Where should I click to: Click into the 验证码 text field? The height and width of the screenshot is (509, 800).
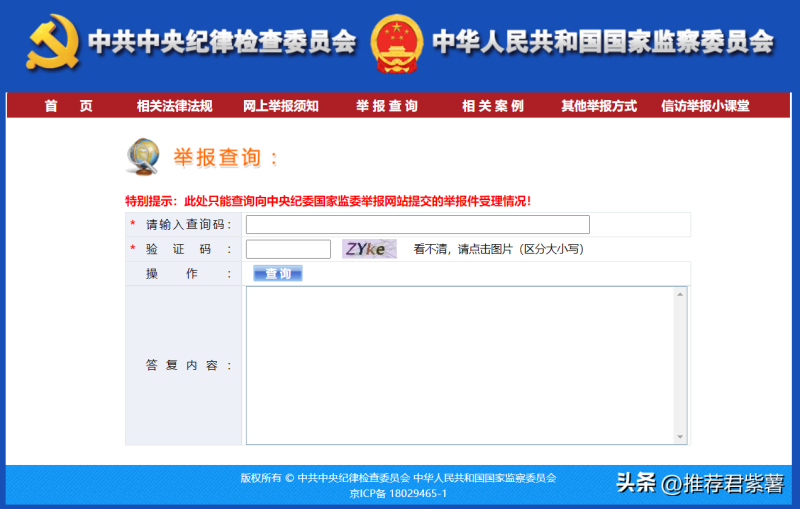[x=288, y=249]
